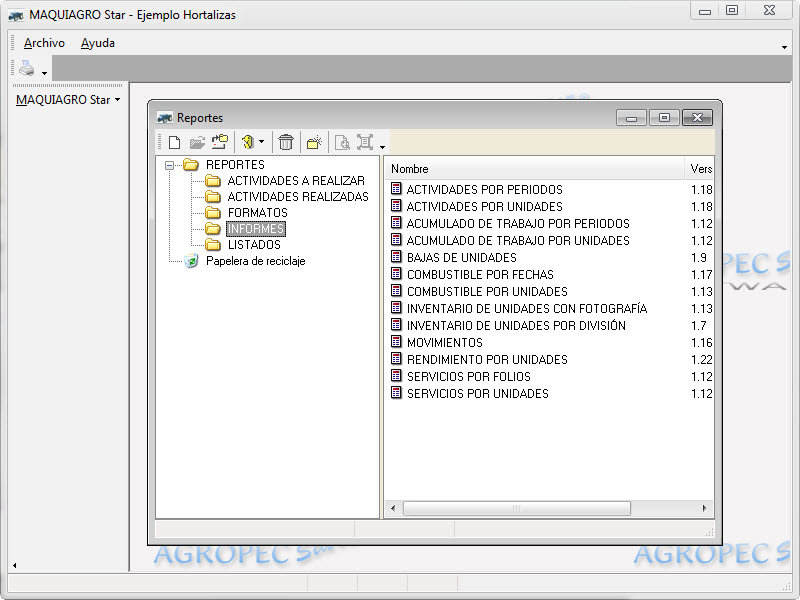Select SERVICIOS POR UNIDADES report
Image resolution: width=800 pixels, height=600 pixels.
pyautogui.click(x=478, y=393)
